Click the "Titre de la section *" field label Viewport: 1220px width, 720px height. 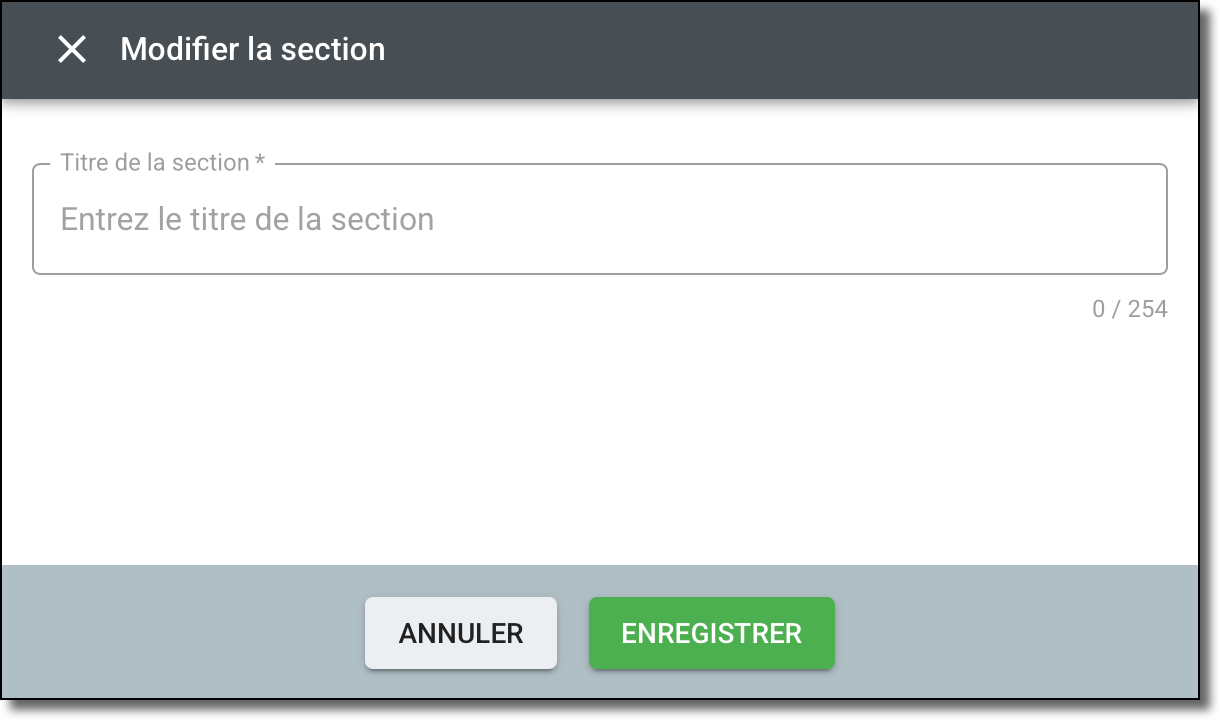tap(155, 162)
